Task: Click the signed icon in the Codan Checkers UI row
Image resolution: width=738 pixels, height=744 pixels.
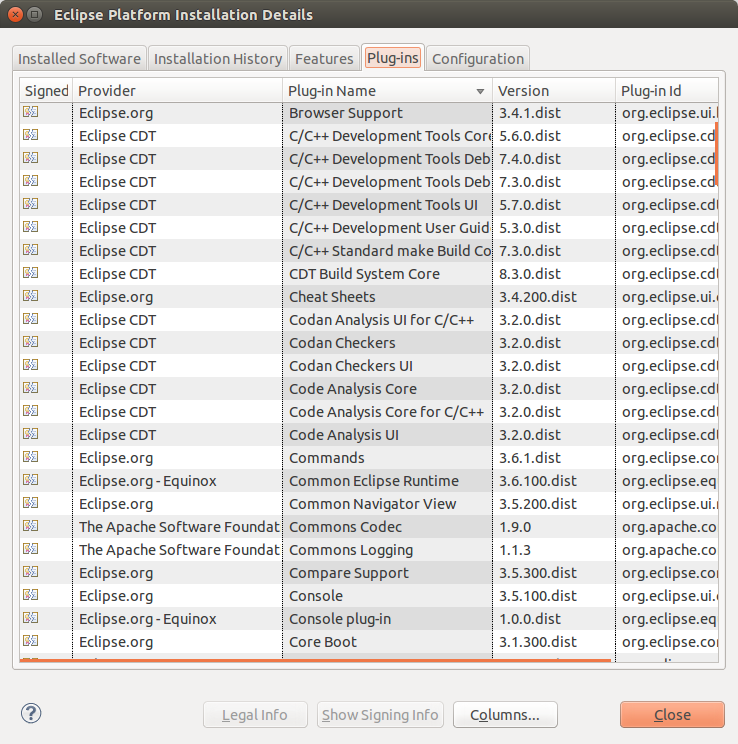Action: tap(30, 365)
